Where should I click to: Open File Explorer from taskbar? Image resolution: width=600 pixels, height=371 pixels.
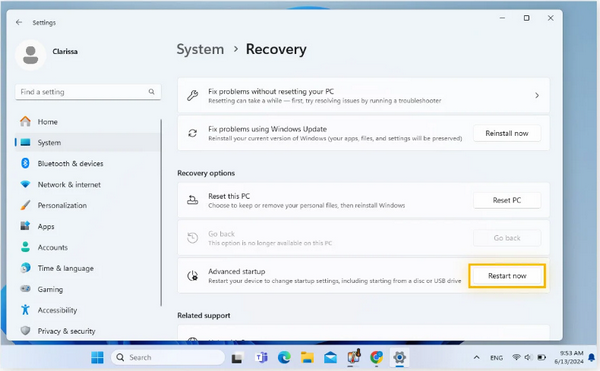[x=307, y=358]
